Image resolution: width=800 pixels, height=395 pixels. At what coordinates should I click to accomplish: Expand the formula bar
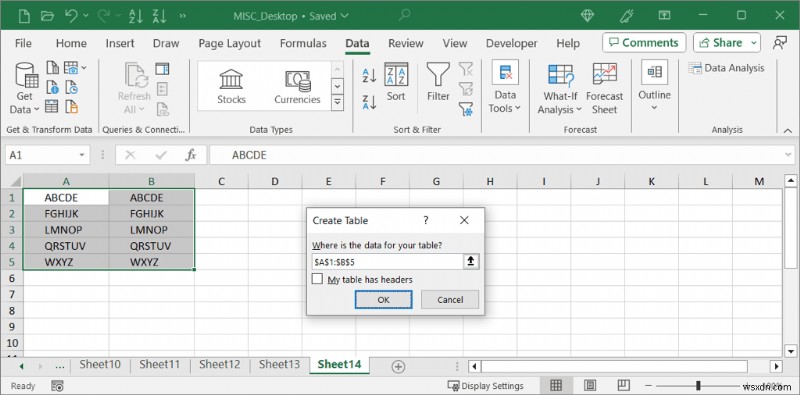point(789,155)
